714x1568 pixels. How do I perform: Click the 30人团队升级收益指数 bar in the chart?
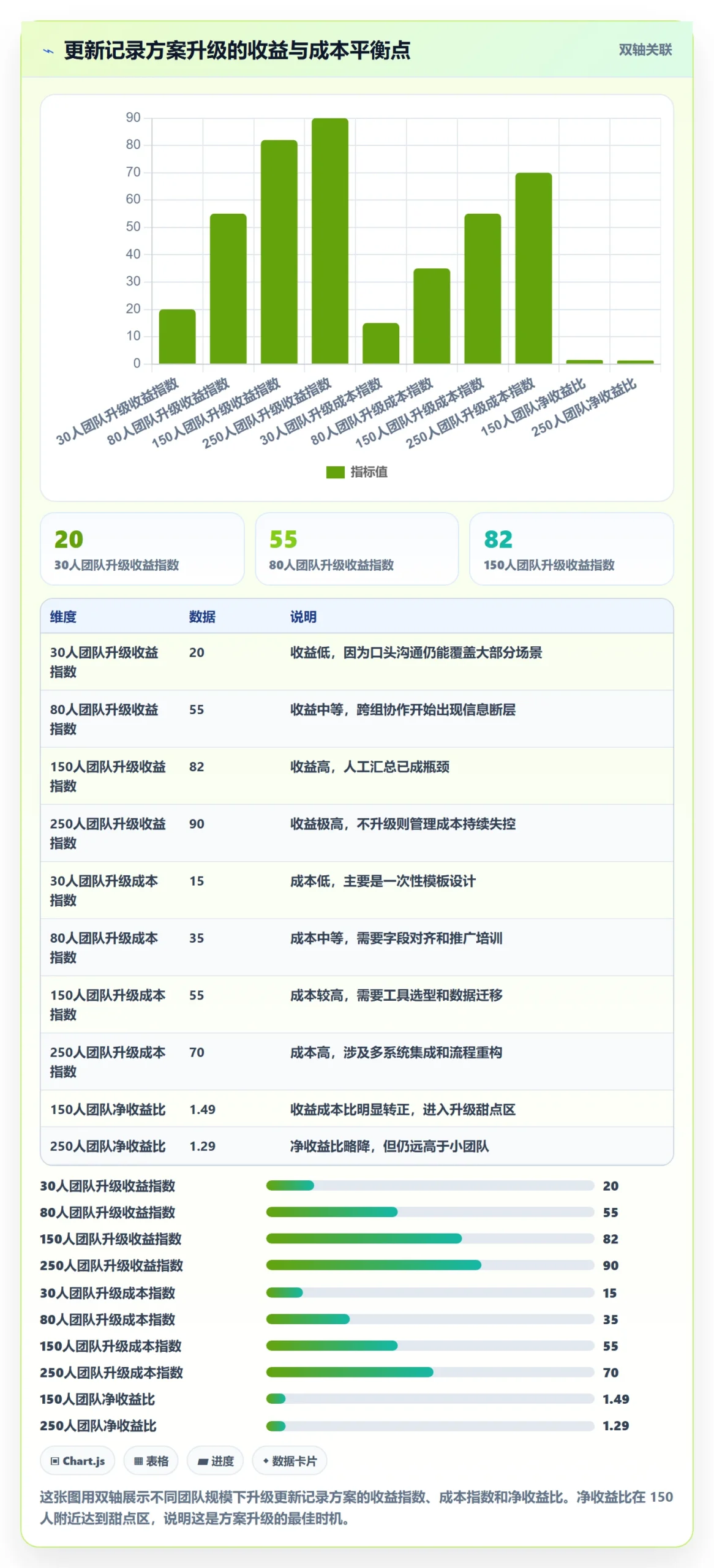(178, 336)
